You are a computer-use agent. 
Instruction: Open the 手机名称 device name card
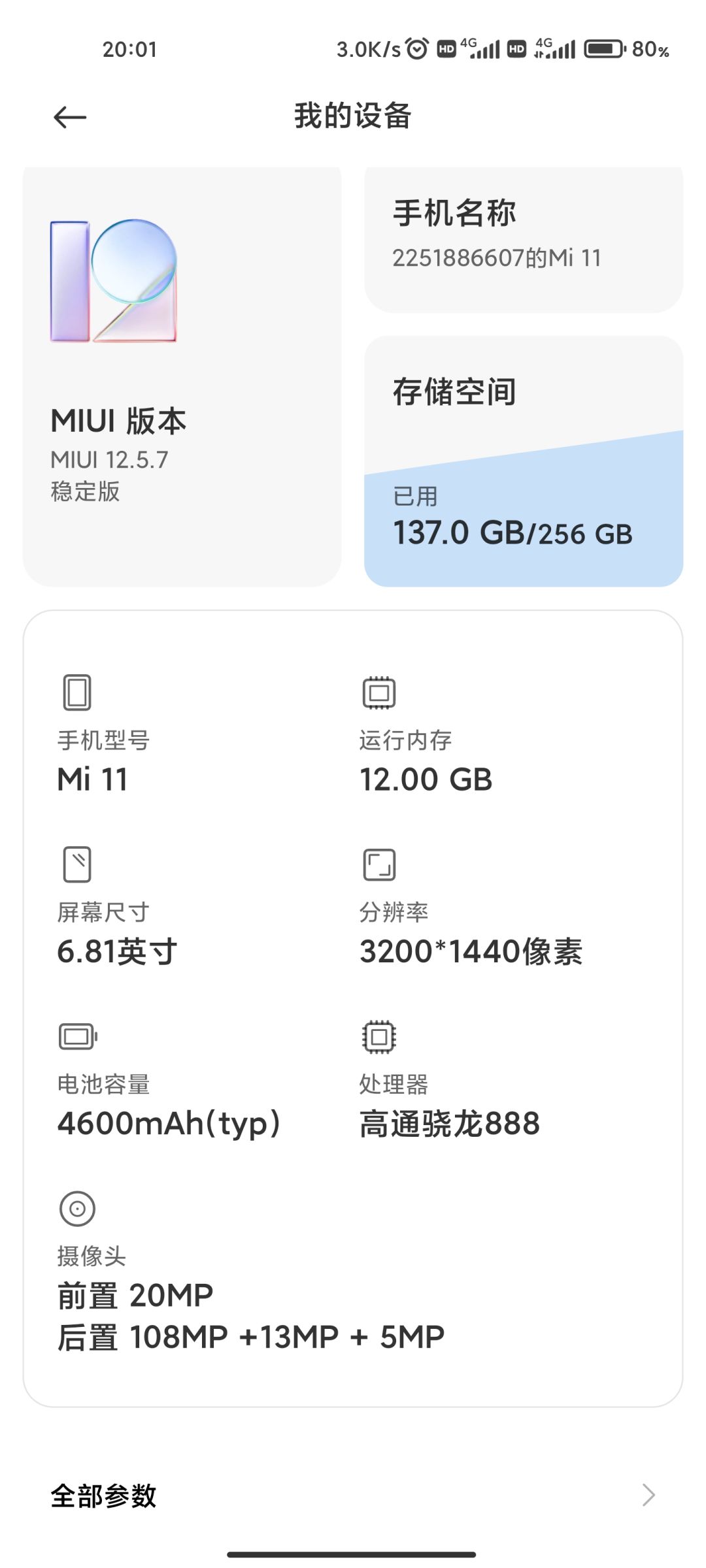coord(524,239)
